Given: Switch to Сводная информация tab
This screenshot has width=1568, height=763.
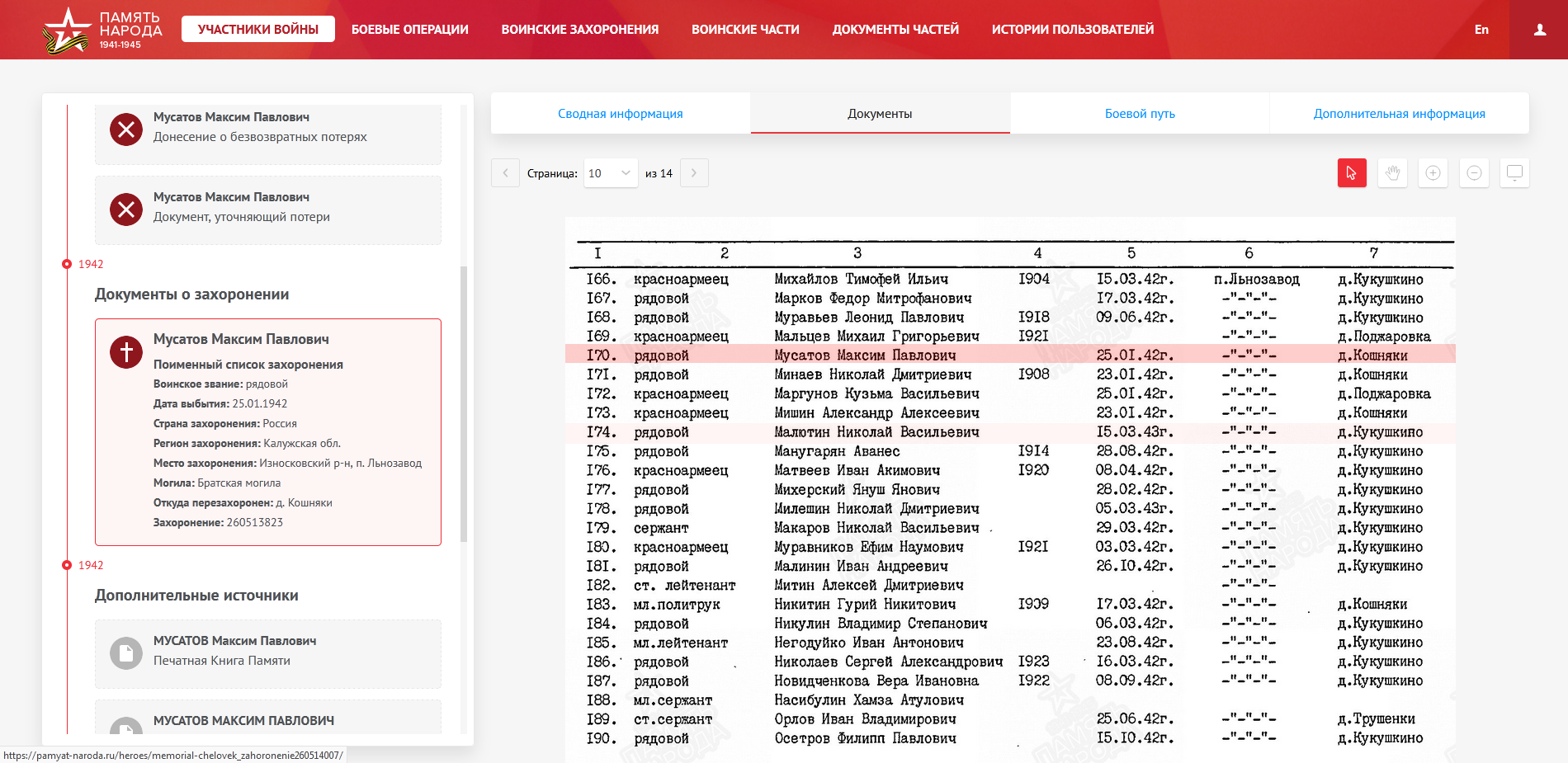Looking at the screenshot, I should point(620,114).
